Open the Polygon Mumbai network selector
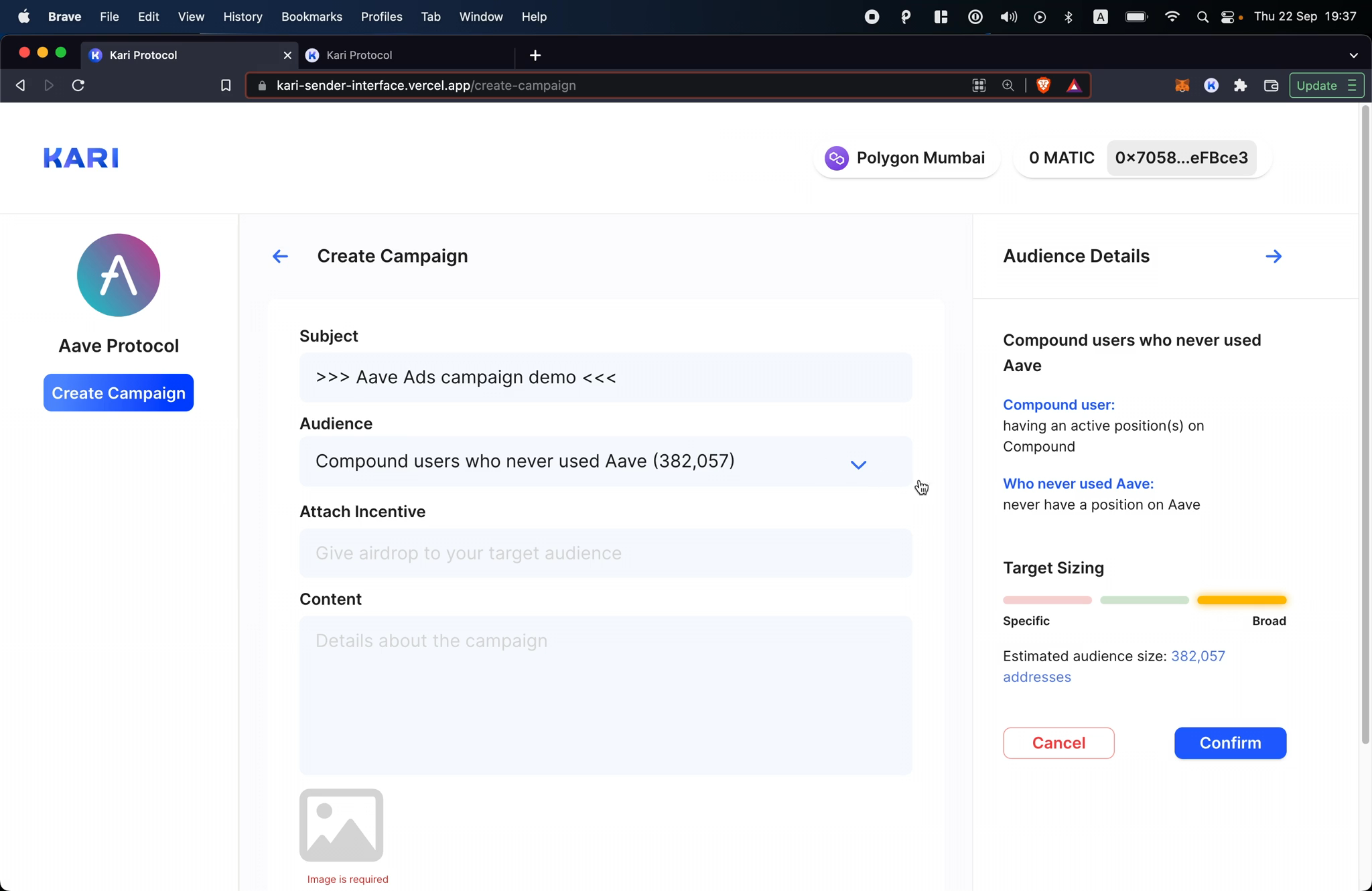This screenshot has width=1372, height=891. (906, 158)
